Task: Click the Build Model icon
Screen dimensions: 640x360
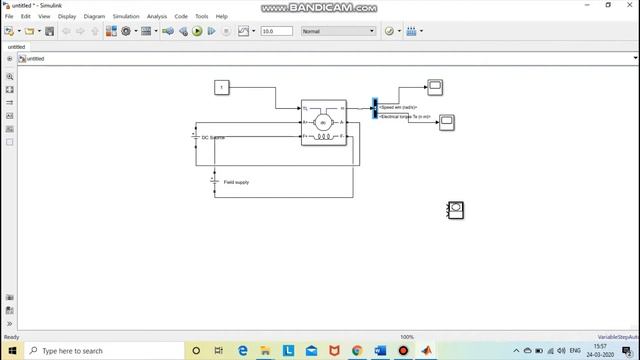Action: (x=411, y=31)
